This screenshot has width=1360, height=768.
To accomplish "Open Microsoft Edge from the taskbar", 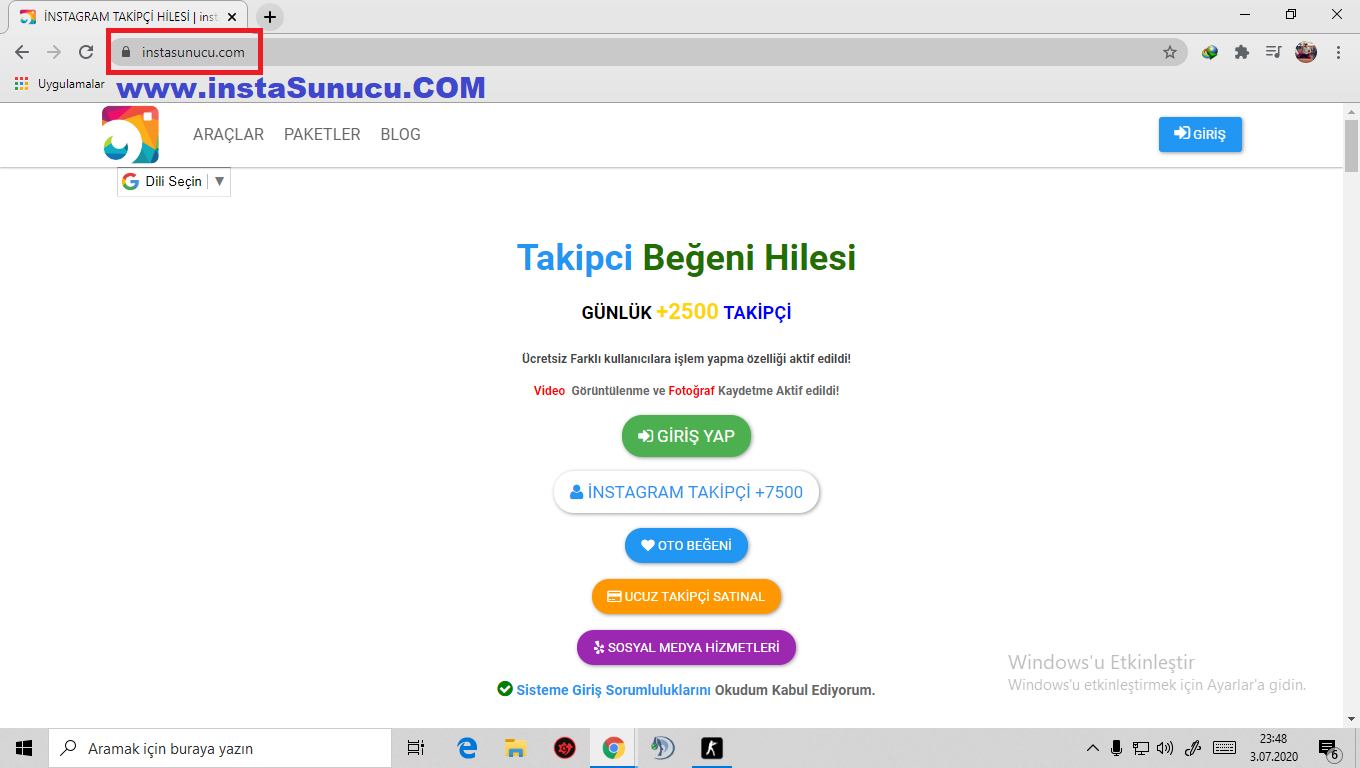I will 467,748.
